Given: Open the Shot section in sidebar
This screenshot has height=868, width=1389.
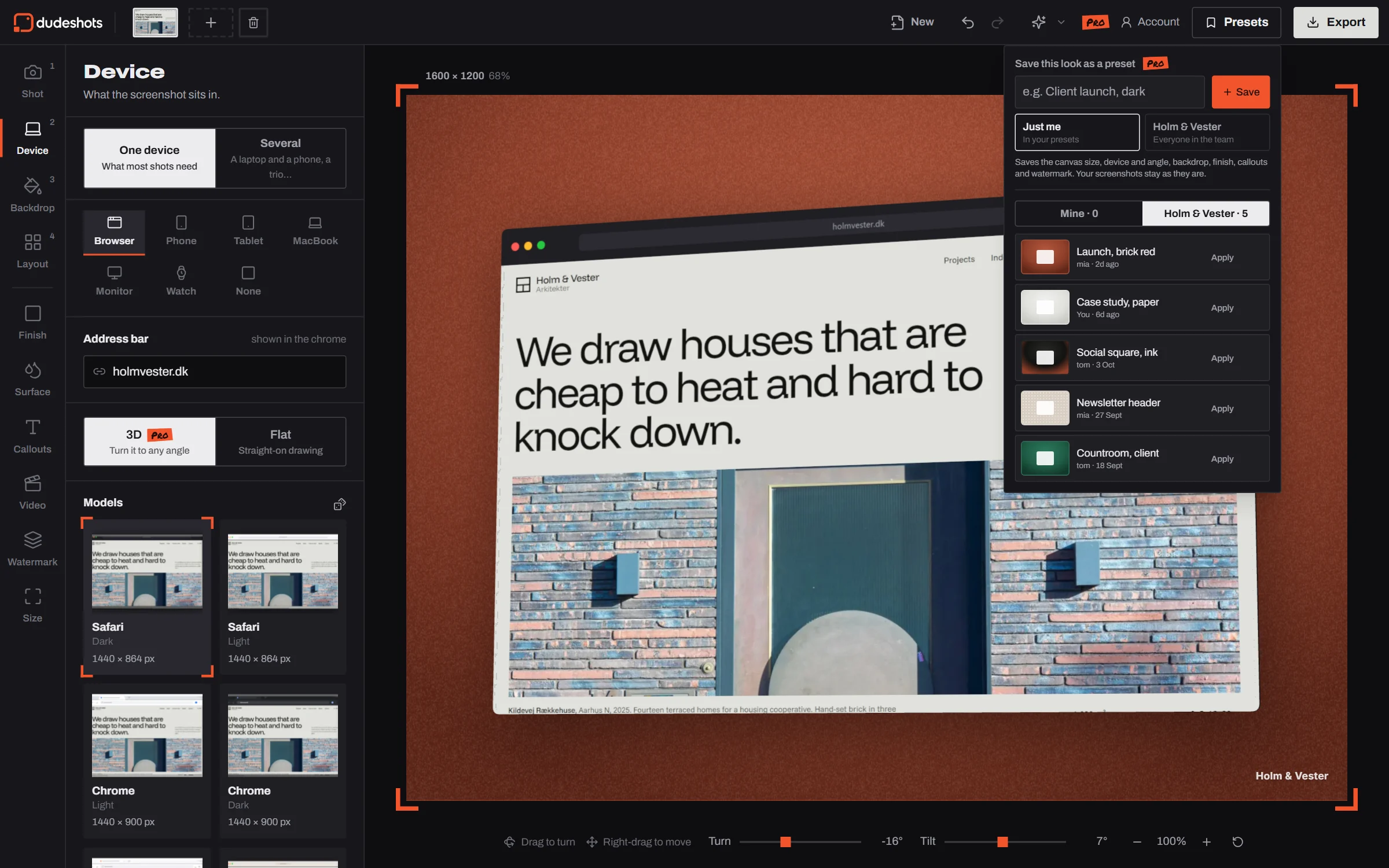Looking at the screenshot, I should 32,81.
